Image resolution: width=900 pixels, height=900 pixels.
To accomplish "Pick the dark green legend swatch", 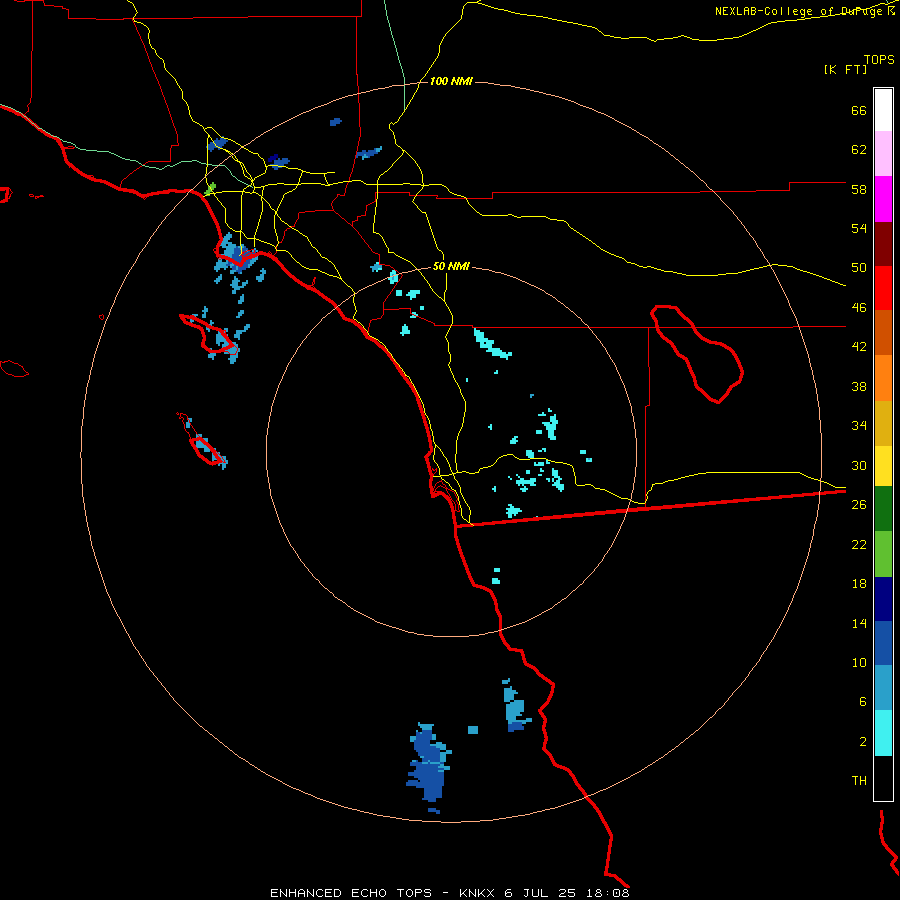I will [x=883, y=509].
